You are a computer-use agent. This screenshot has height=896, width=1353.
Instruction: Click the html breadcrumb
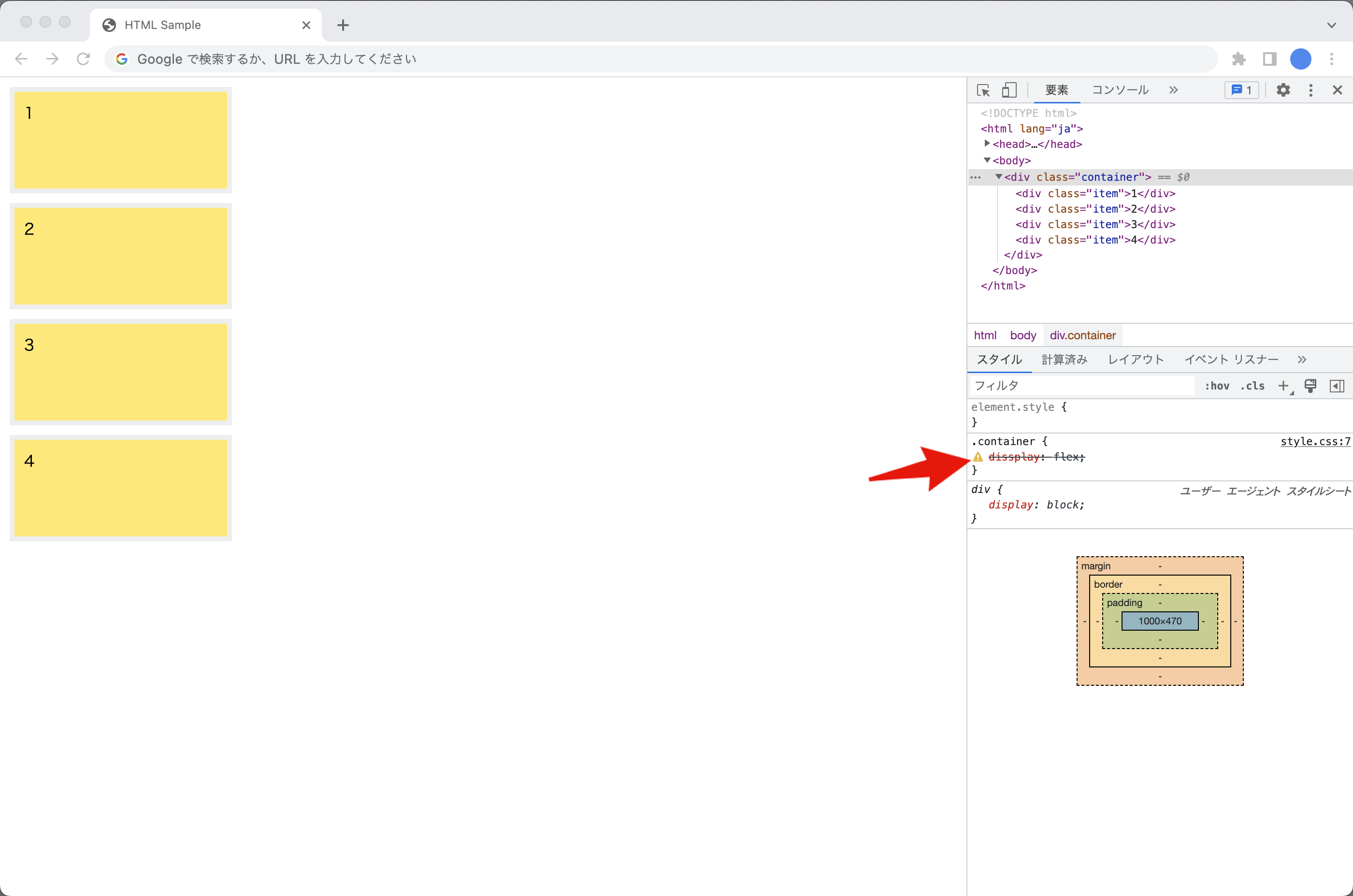pyautogui.click(x=985, y=335)
